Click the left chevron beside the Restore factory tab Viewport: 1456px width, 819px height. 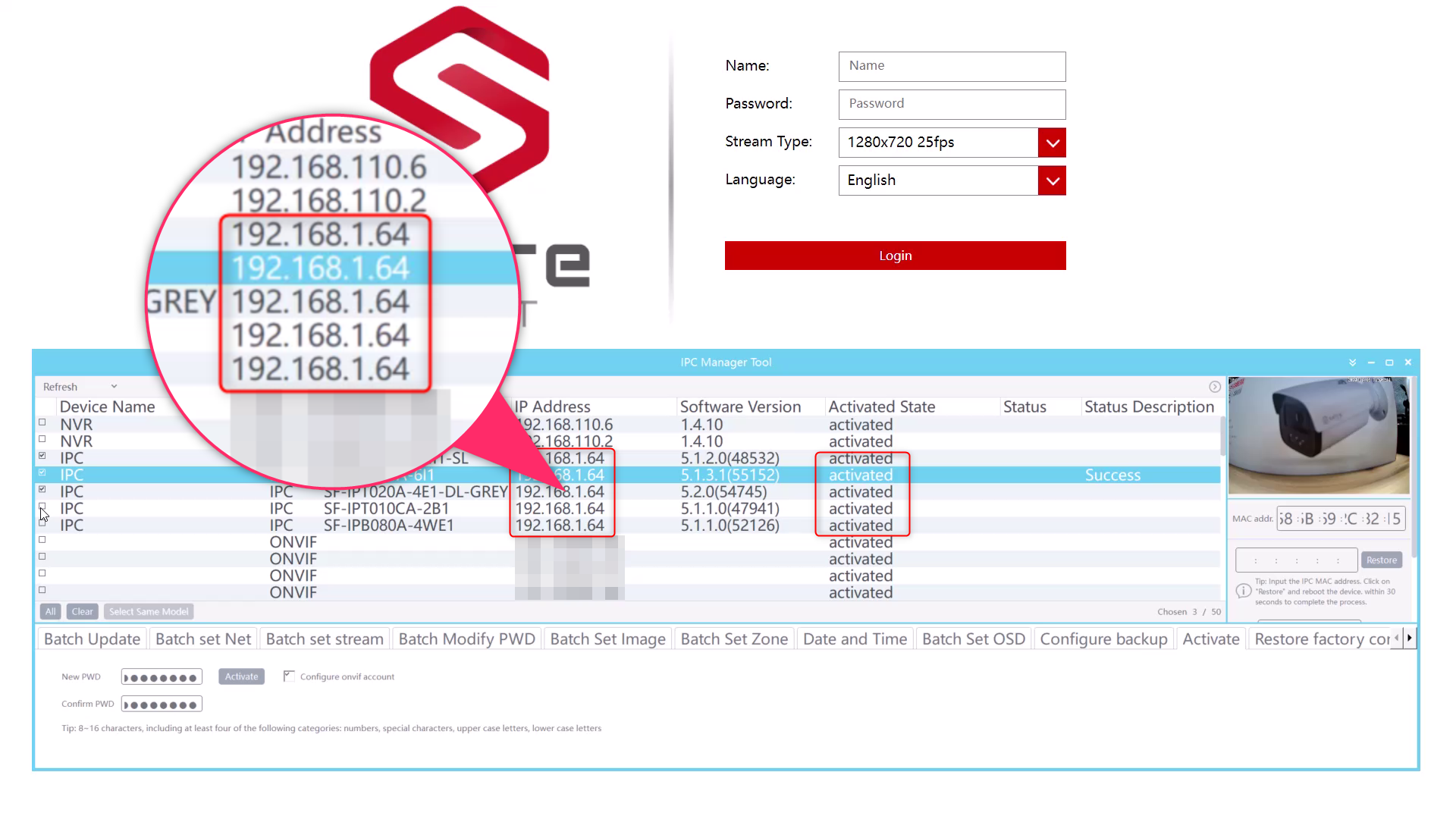[x=1396, y=638]
